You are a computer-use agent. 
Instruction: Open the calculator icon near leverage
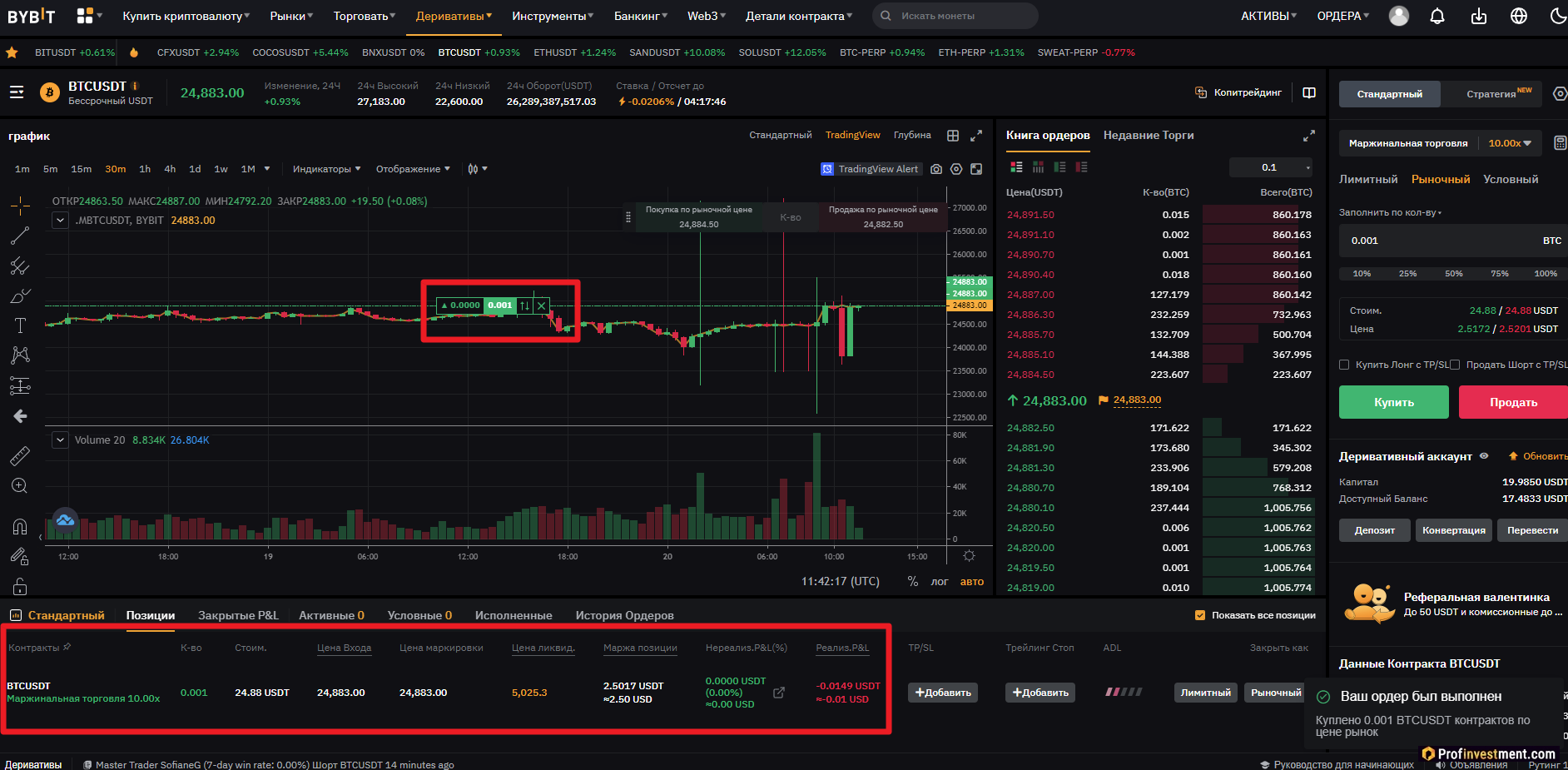click(1561, 143)
